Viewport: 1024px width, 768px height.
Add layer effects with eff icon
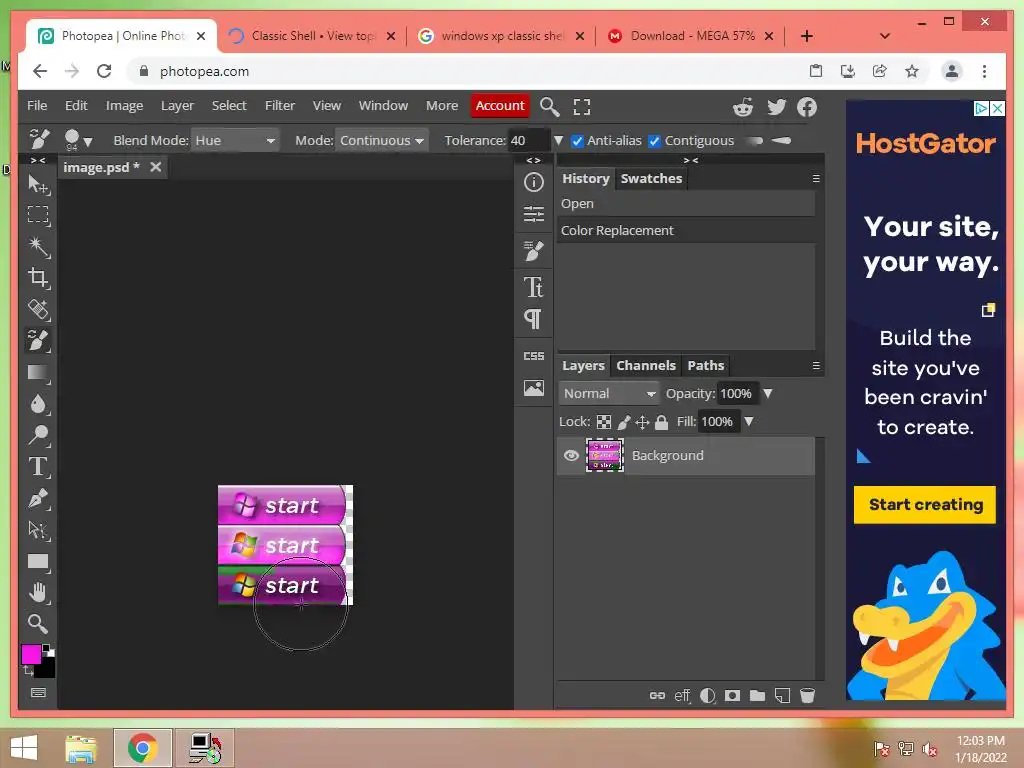pyautogui.click(x=682, y=696)
